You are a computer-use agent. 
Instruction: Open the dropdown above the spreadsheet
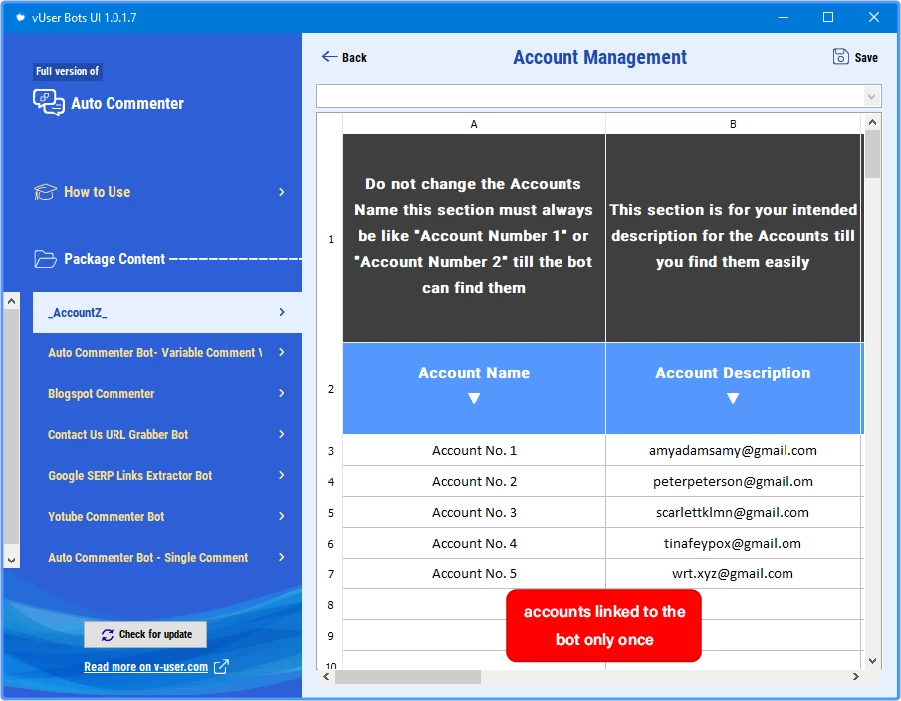pyautogui.click(x=871, y=97)
